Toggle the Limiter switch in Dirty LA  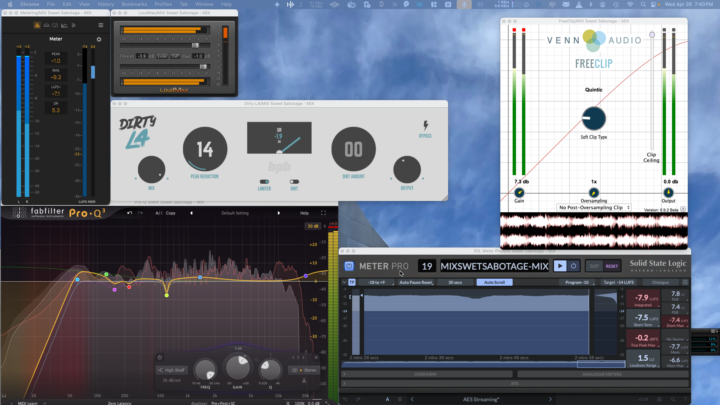(x=264, y=182)
